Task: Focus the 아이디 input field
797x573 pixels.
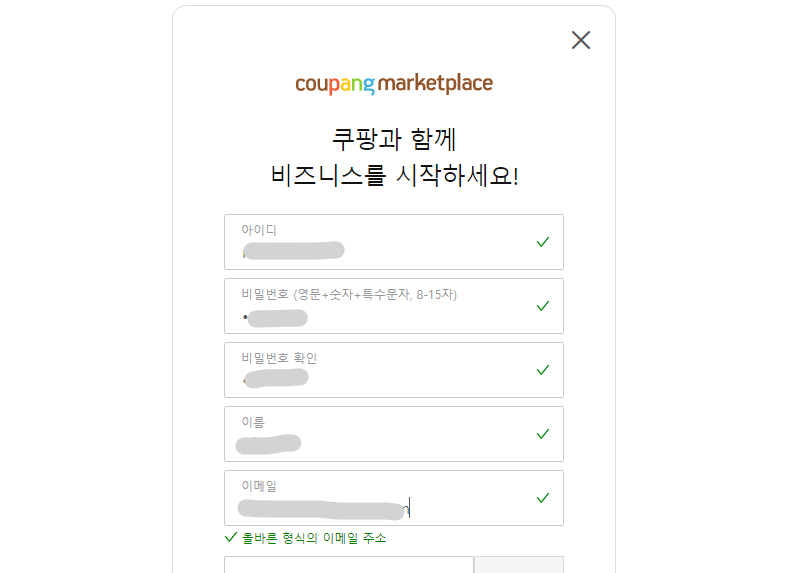Action: coord(380,249)
